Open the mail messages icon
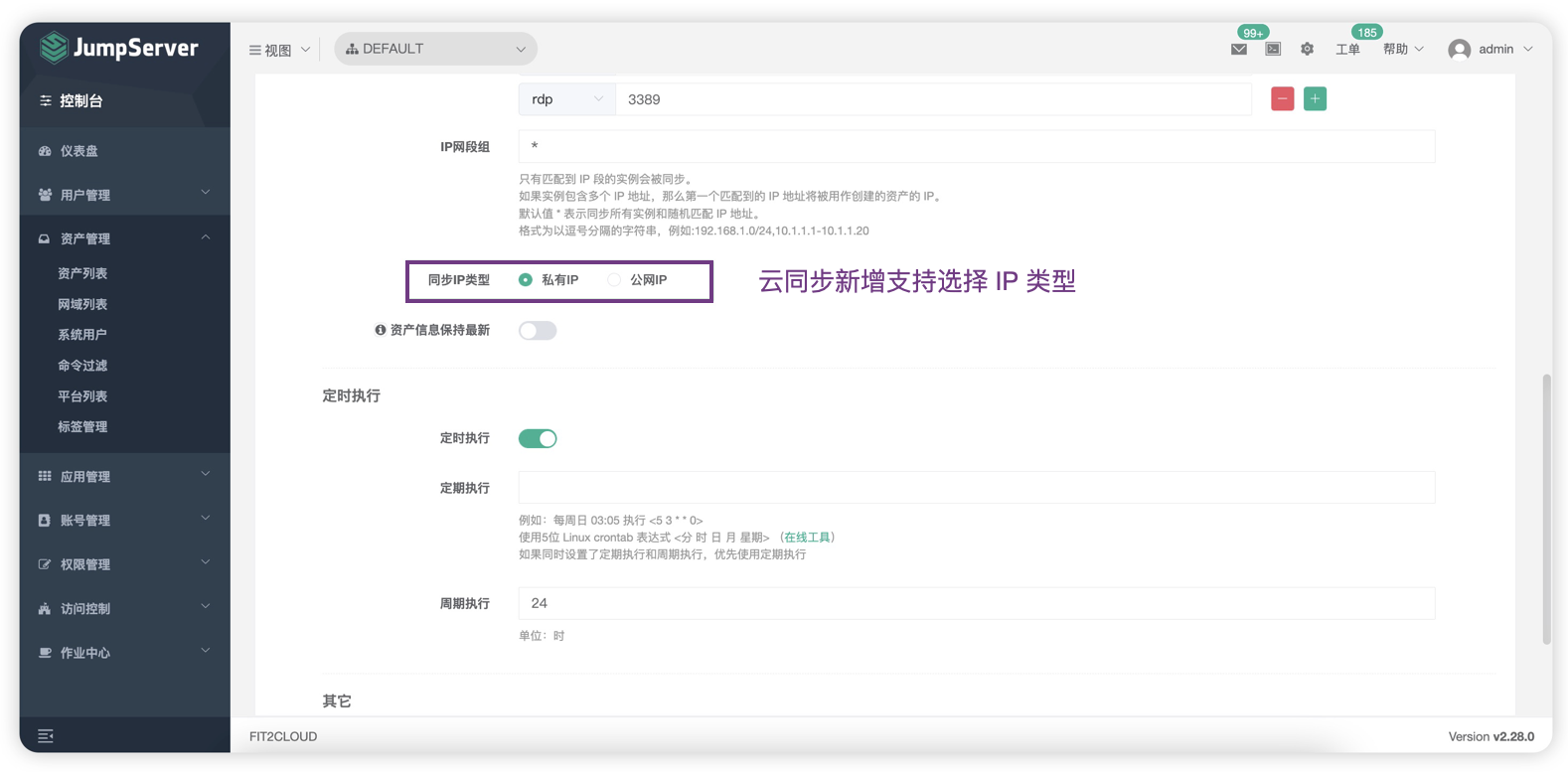Viewport: 1568px width, 775px height. (1238, 50)
